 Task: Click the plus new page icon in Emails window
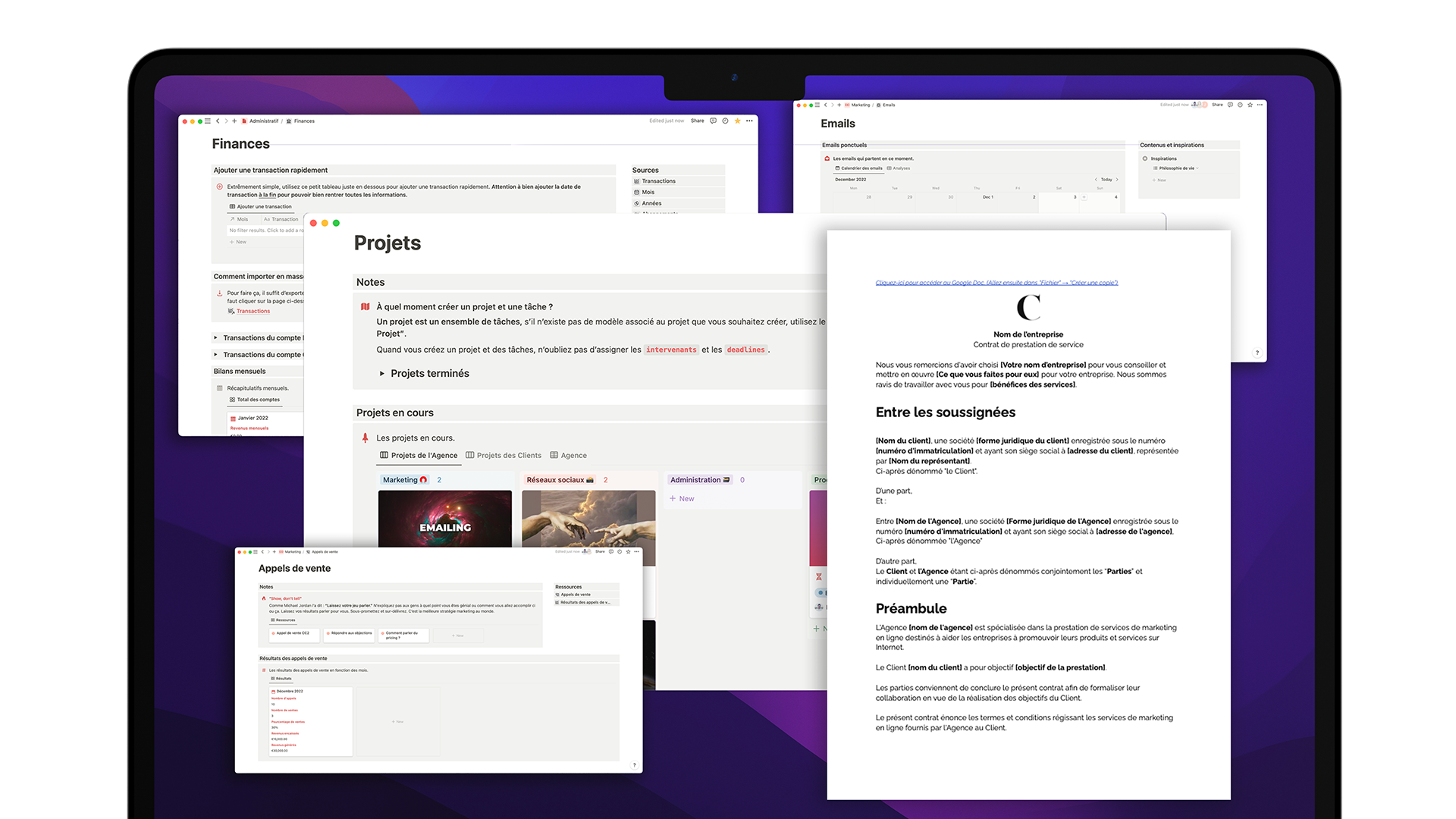839,105
